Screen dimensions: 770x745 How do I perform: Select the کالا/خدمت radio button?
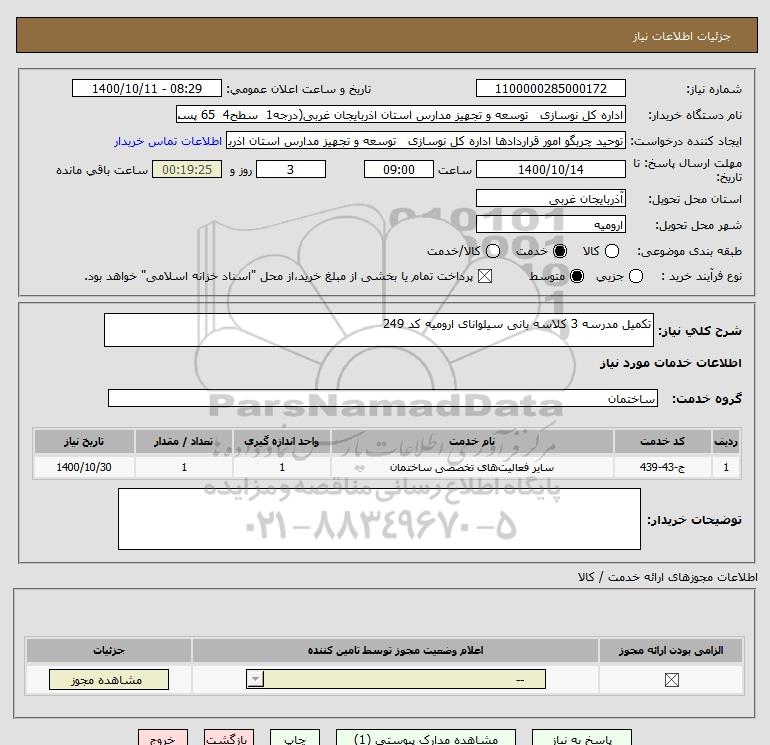point(493,251)
